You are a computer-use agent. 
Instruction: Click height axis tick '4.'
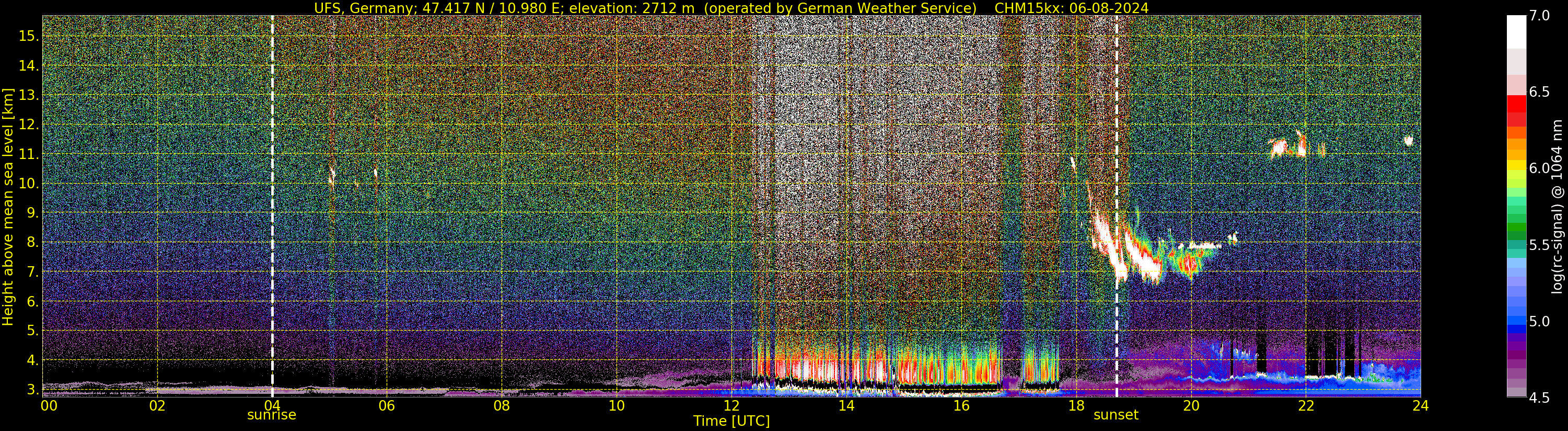33,360
